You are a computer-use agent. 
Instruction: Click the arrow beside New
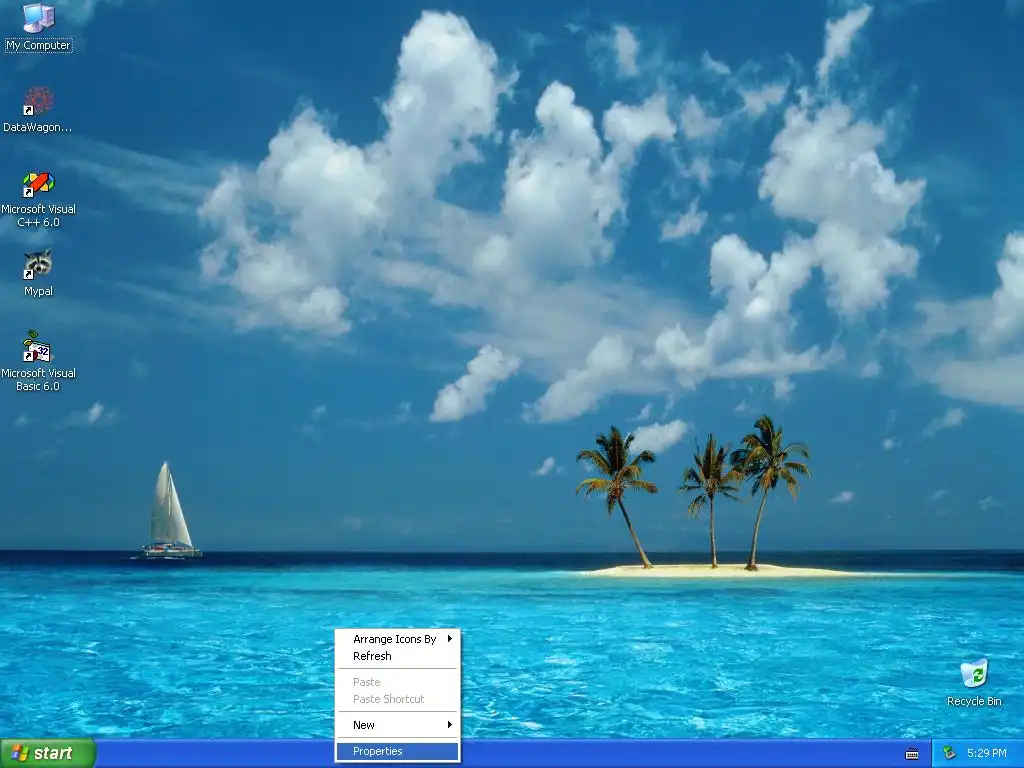(x=449, y=724)
